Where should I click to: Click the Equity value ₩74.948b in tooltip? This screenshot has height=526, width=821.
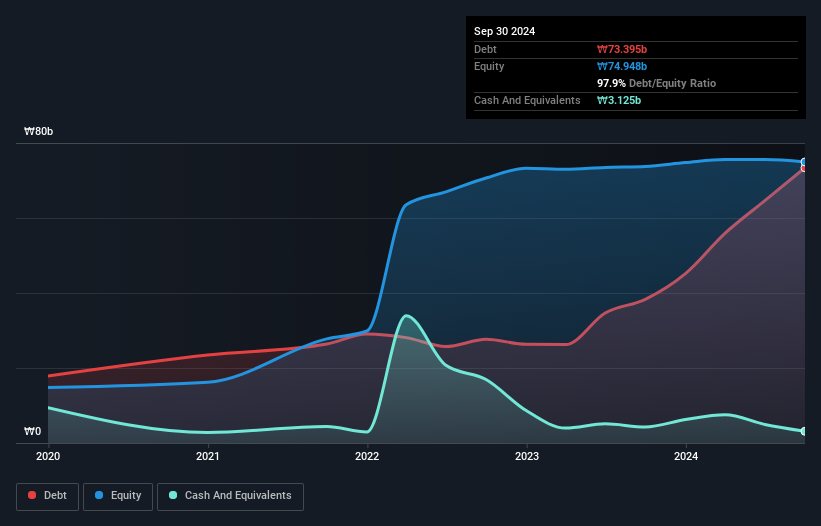coord(622,66)
